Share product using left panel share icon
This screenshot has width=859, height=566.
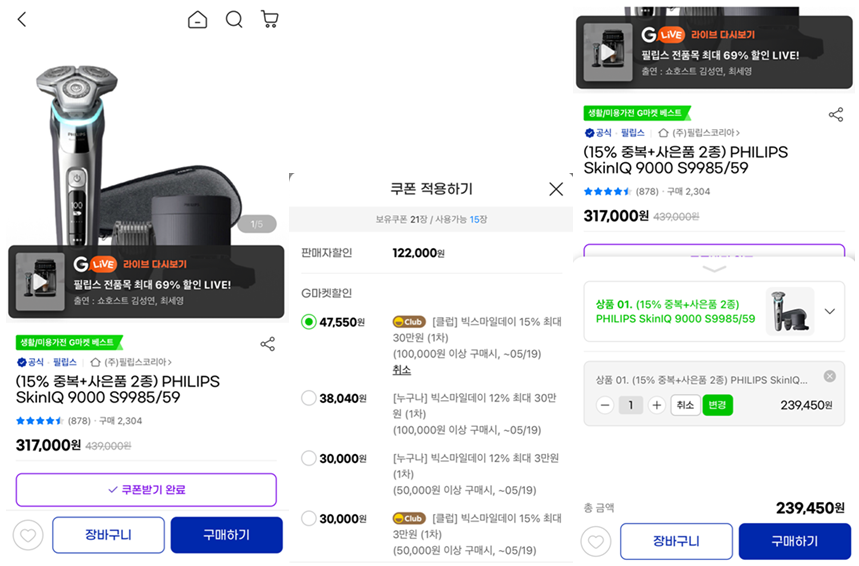click(267, 344)
